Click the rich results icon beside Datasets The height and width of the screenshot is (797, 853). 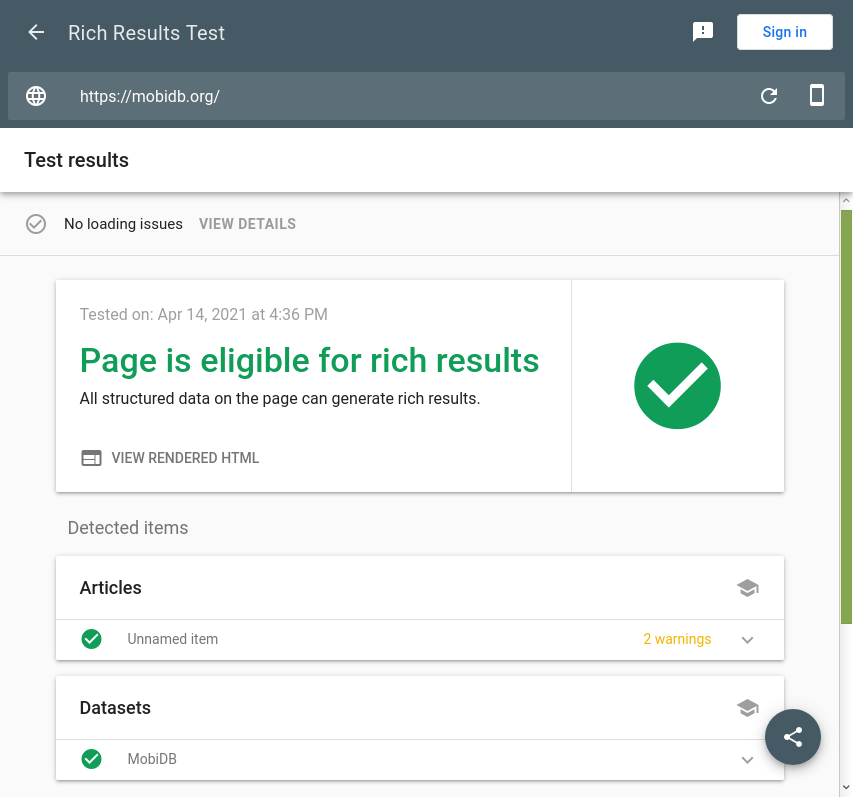click(x=747, y=707)
